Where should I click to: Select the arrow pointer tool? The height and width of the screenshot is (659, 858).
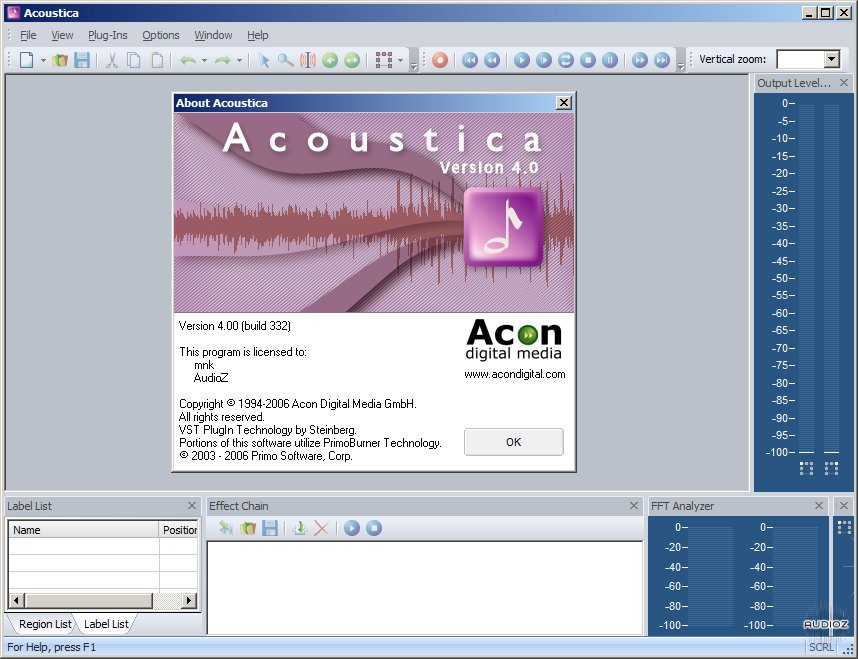pos(264,60)
